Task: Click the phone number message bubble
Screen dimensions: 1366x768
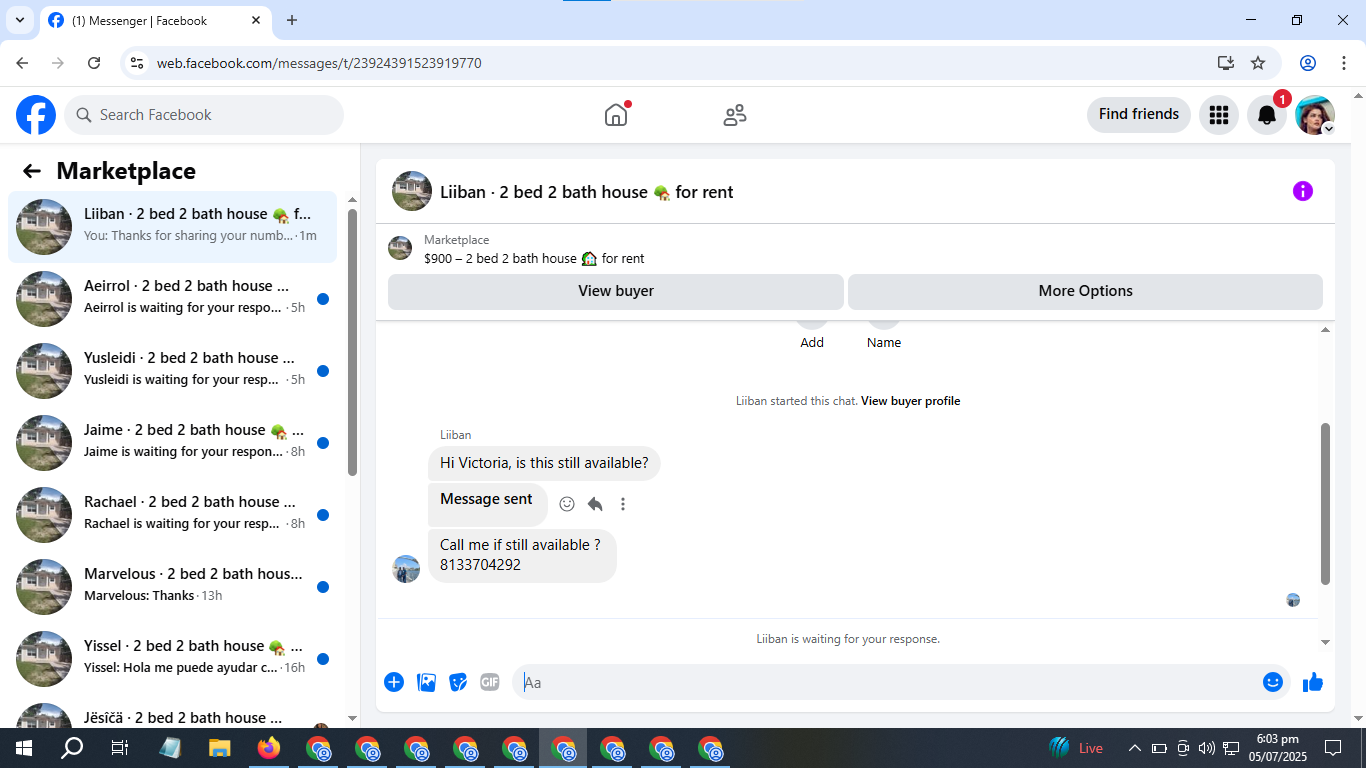Action: (x=522, y=555)
